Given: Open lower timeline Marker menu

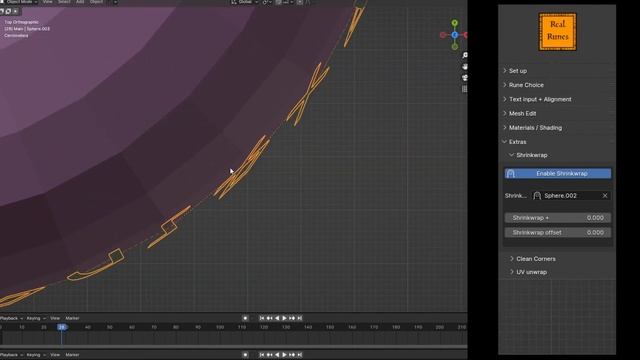Looking at the screenshot, I should tap(72, 355).
